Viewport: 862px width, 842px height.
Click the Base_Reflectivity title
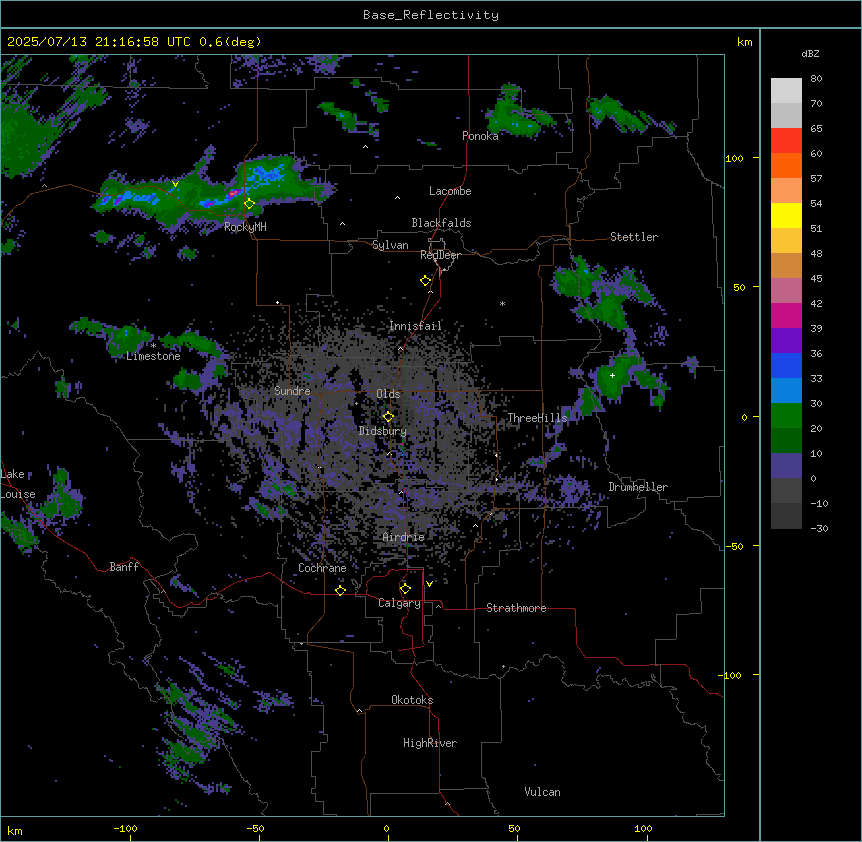pos(431,15)
